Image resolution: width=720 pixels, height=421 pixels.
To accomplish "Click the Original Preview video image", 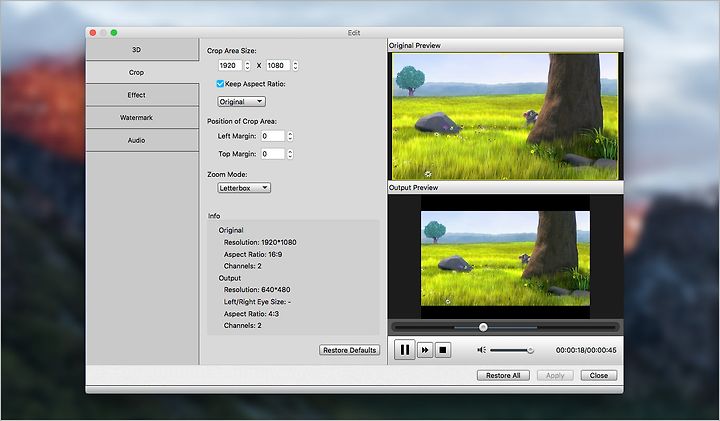I will click(505, 116).
